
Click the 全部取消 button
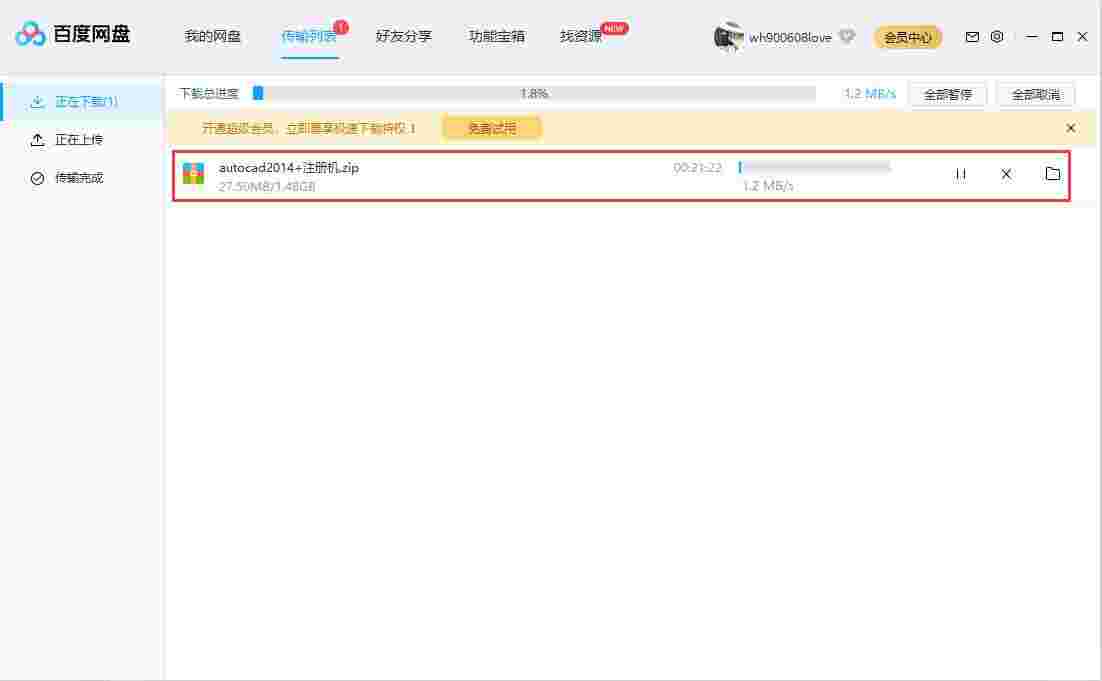pyautogui.click(x=1036, y=94)
